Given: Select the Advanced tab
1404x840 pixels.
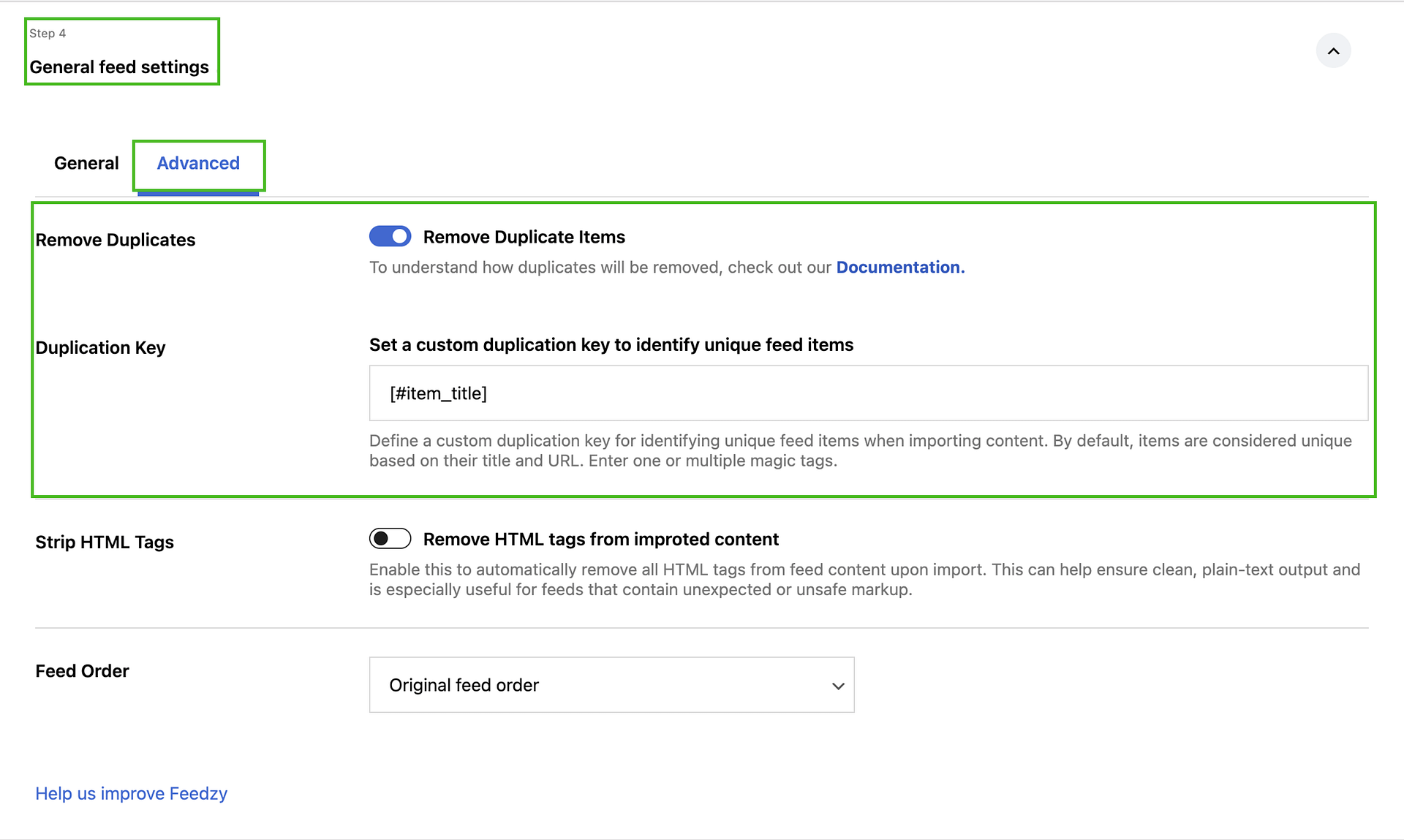Looking at the screenshot, I should click(x=198, y=163).
